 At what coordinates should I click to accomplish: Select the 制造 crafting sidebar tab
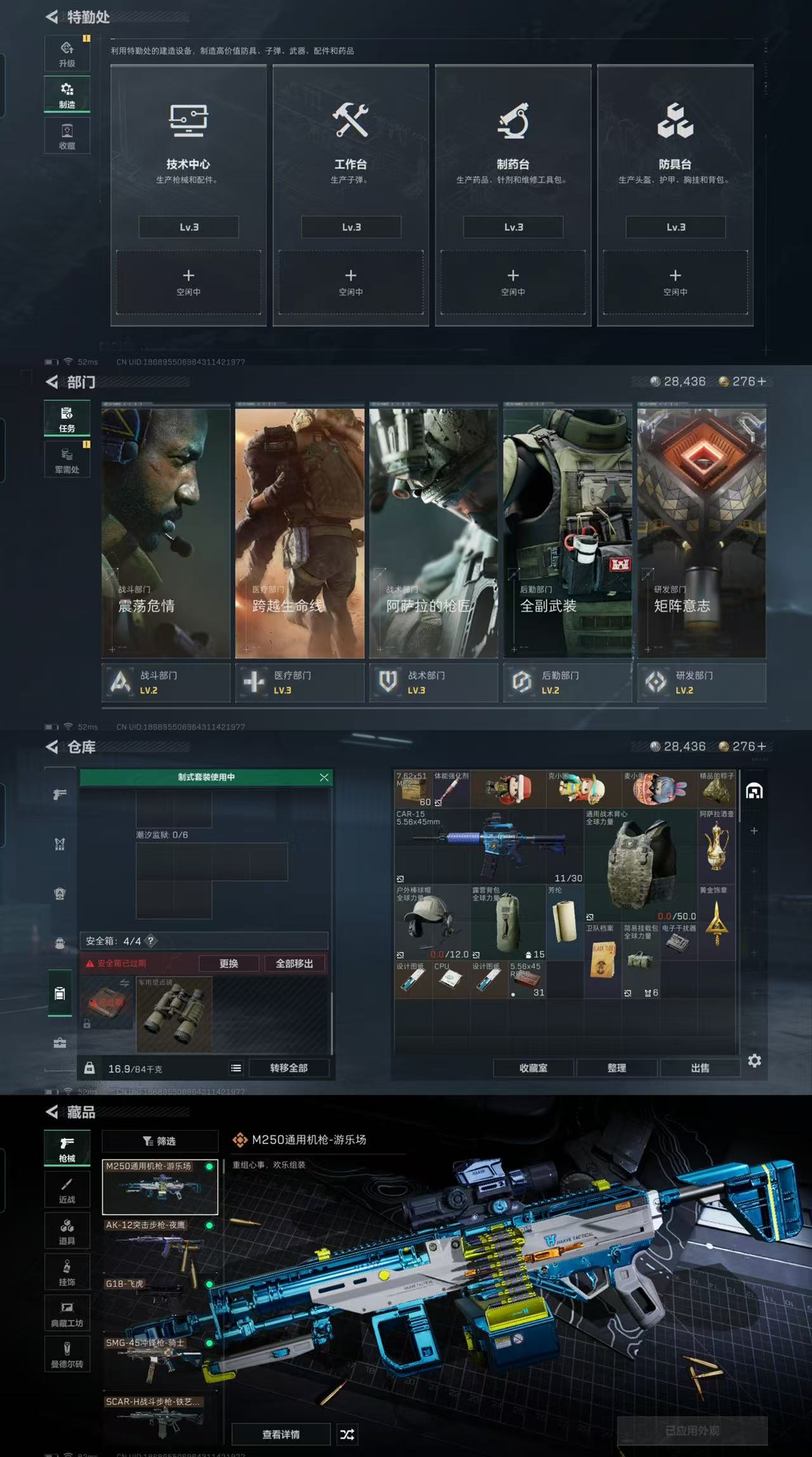pyautogui.click(x=67, y=95)
